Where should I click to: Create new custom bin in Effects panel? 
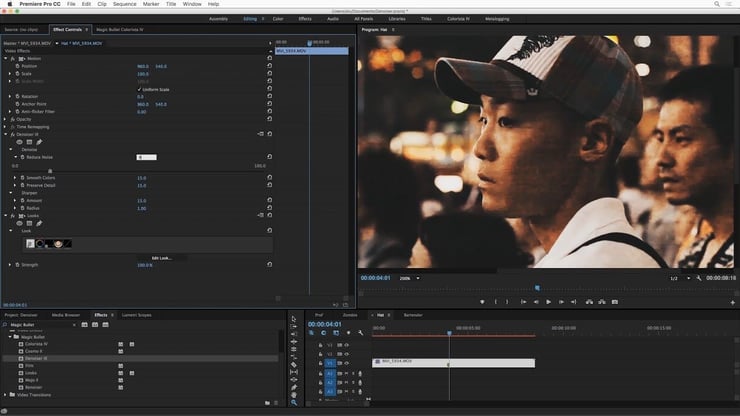[x=267, y=402]
